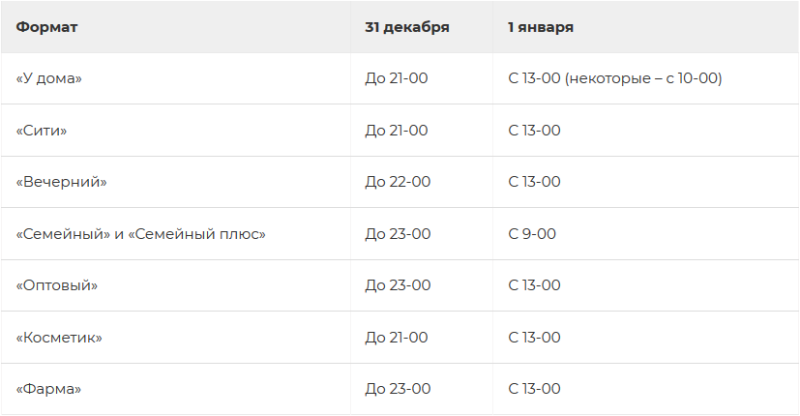Select the «Сити» row label
The image size is (800, 416).
[41, 131]
